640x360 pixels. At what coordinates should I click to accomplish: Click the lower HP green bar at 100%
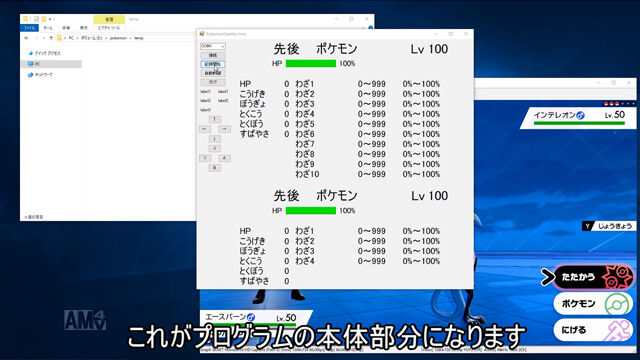click(311, 211)
